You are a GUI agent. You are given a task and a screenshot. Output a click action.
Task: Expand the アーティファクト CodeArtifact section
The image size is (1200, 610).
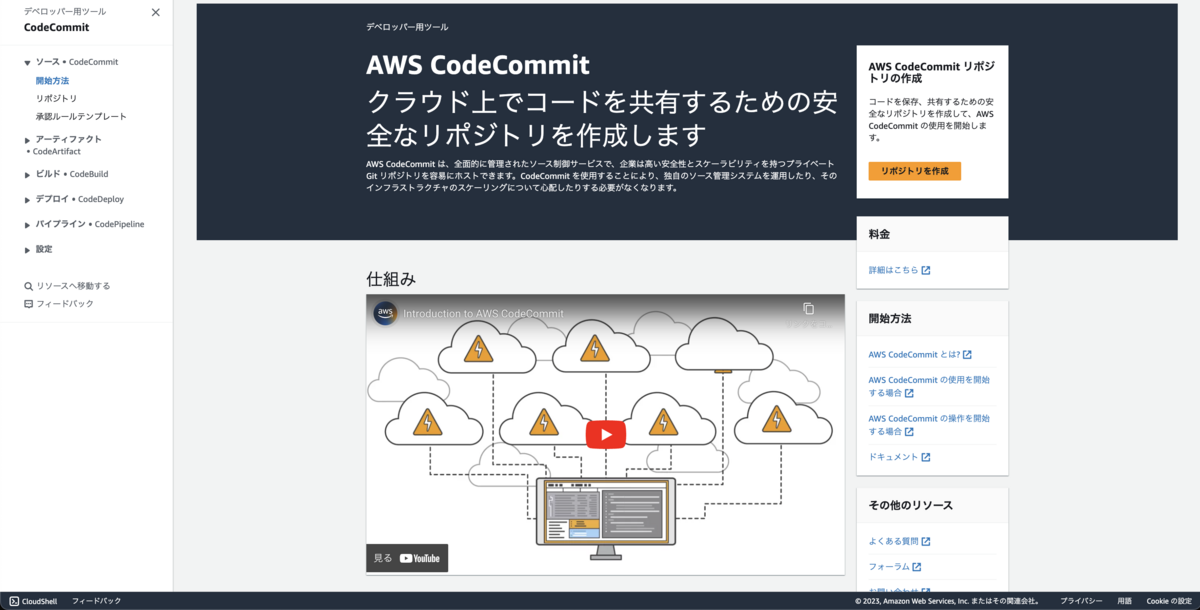tap(28, 139)
